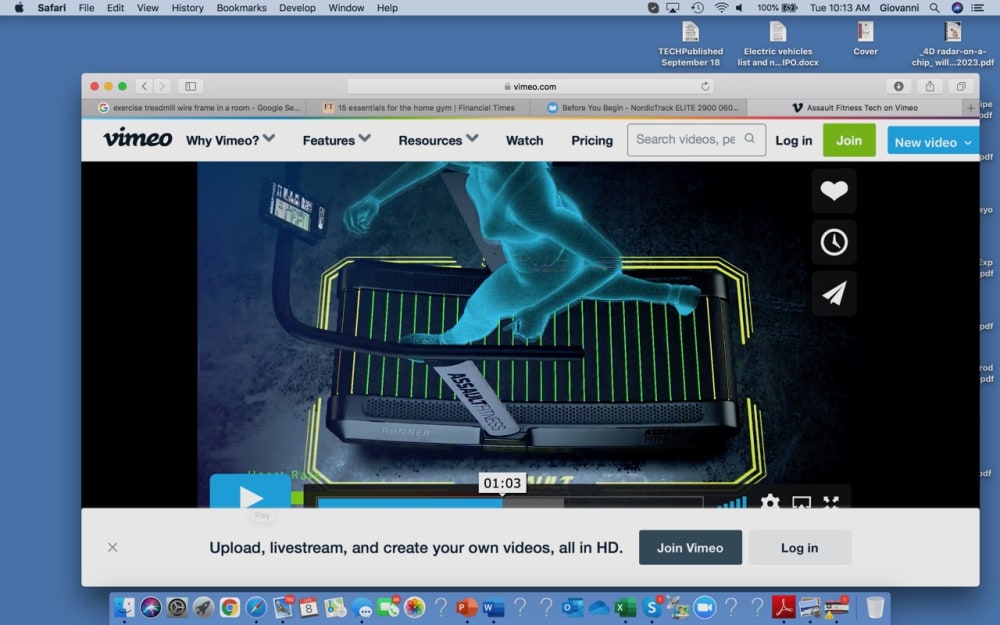Screen dimensions: 1000x625
Task: Open the Pricing page
Action: click(592, 140)
